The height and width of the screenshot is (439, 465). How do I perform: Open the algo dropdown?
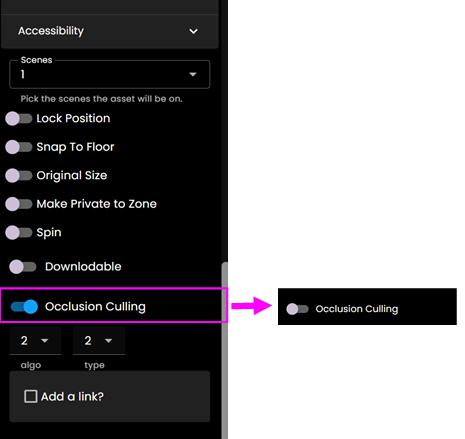[35, 341]
